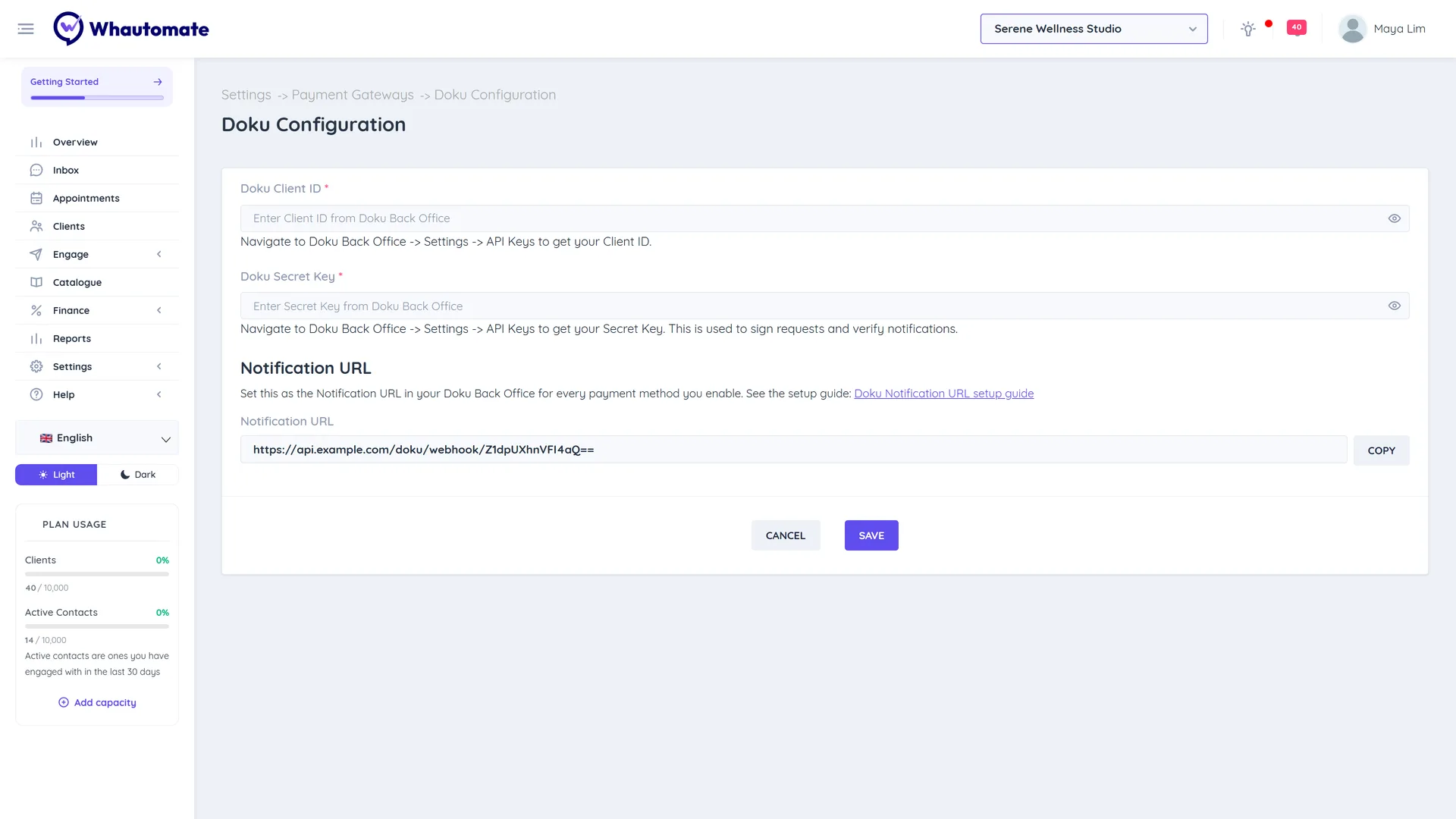Click the SAVE button
Image resolution: width=1456 pixels, height=819 pixels.
pyautogui.click(x=871, y=535)
